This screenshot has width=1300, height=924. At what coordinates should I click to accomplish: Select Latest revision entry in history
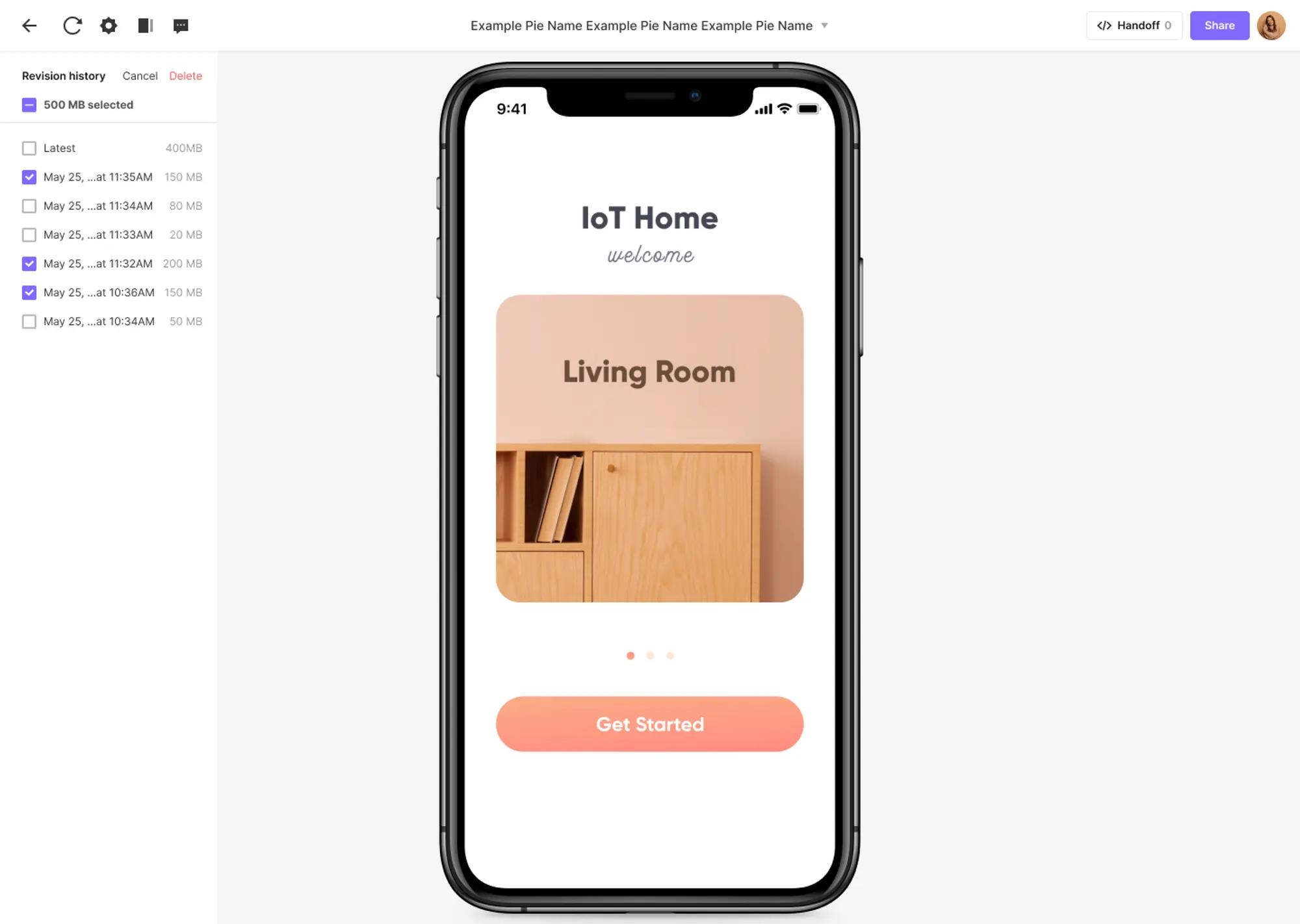click(28, 148)
